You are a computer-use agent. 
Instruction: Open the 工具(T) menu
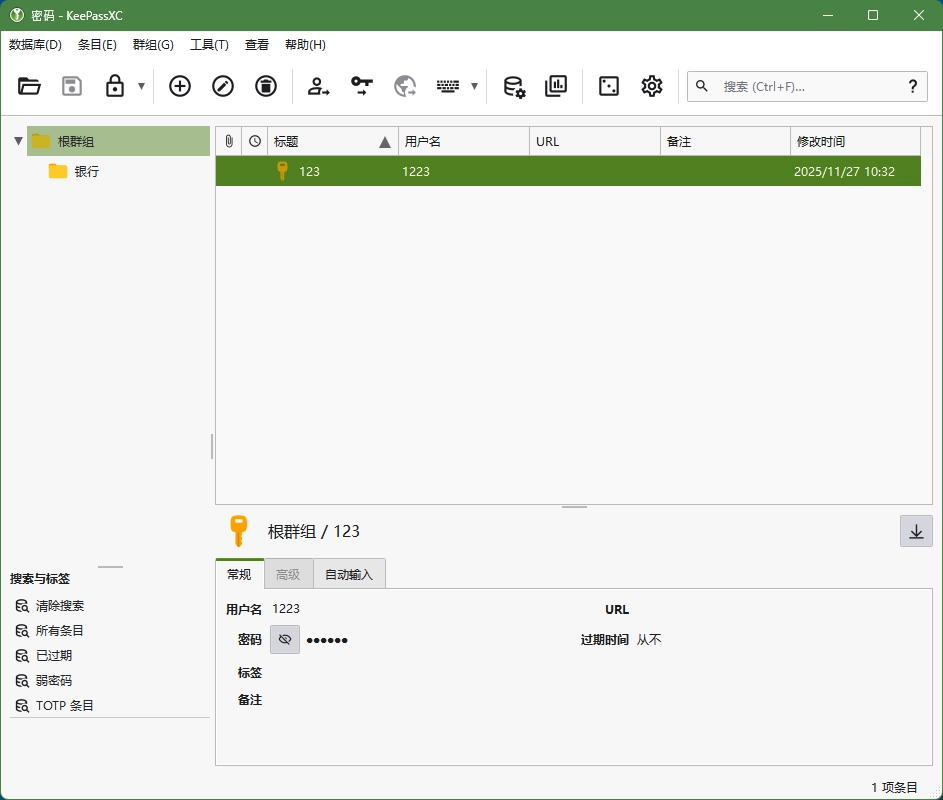point(209,45)
